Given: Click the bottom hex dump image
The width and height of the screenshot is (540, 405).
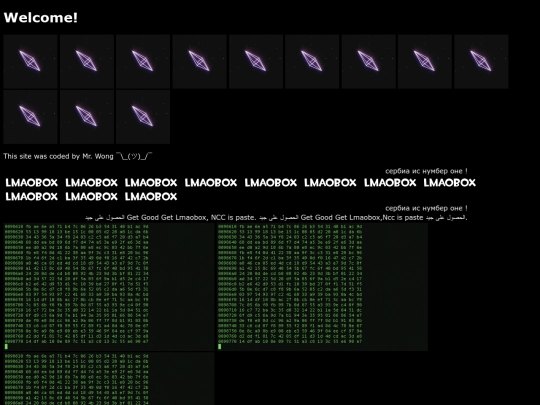Looking at the screenshot, I should pos(109,378).
